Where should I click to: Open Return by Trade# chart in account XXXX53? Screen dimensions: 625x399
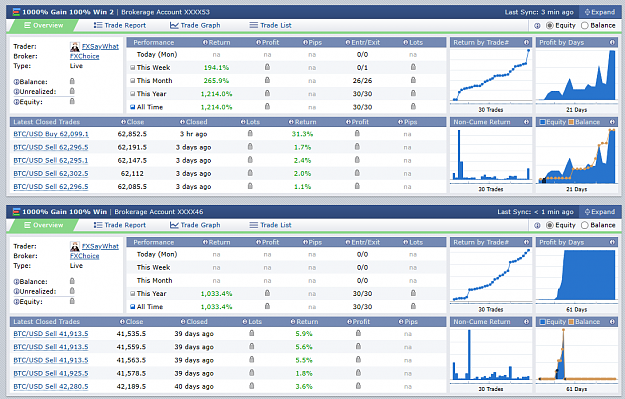(x=491, y=75)
